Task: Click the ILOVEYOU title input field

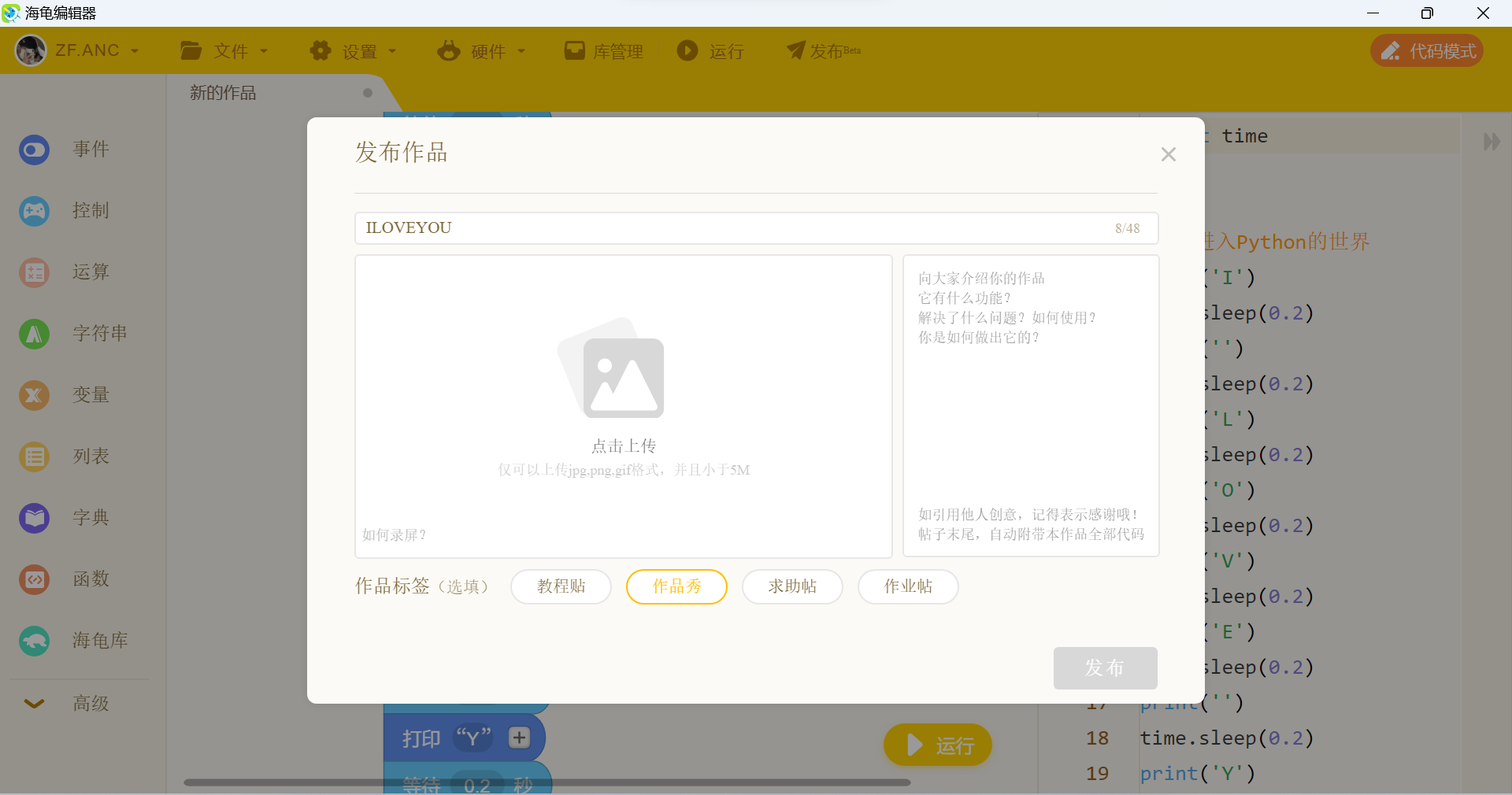Action: coord(756,228)
